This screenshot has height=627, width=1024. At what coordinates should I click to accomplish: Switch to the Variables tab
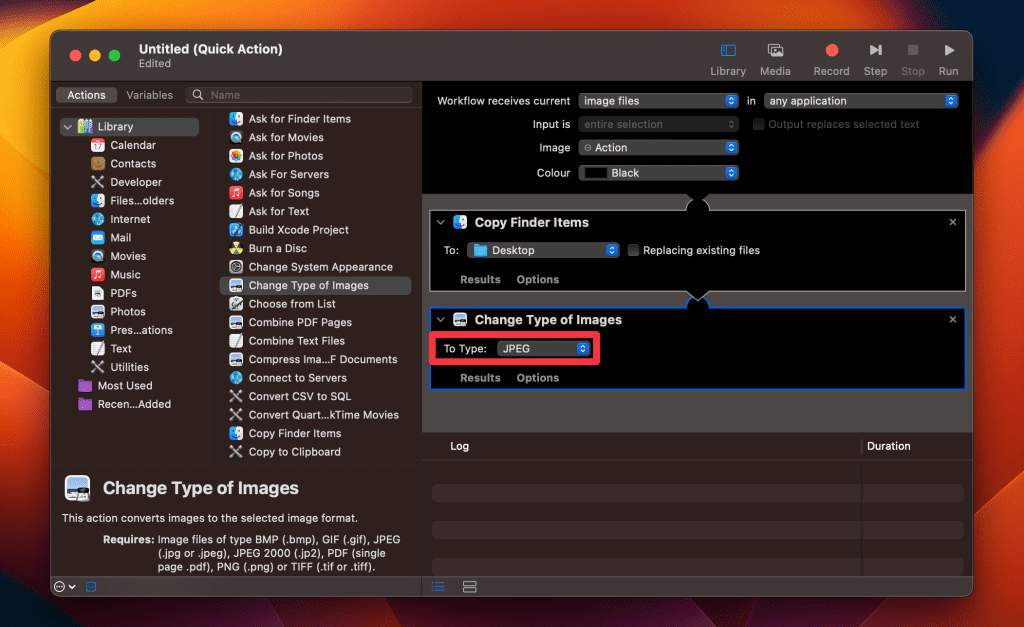[x=149, y=95]
